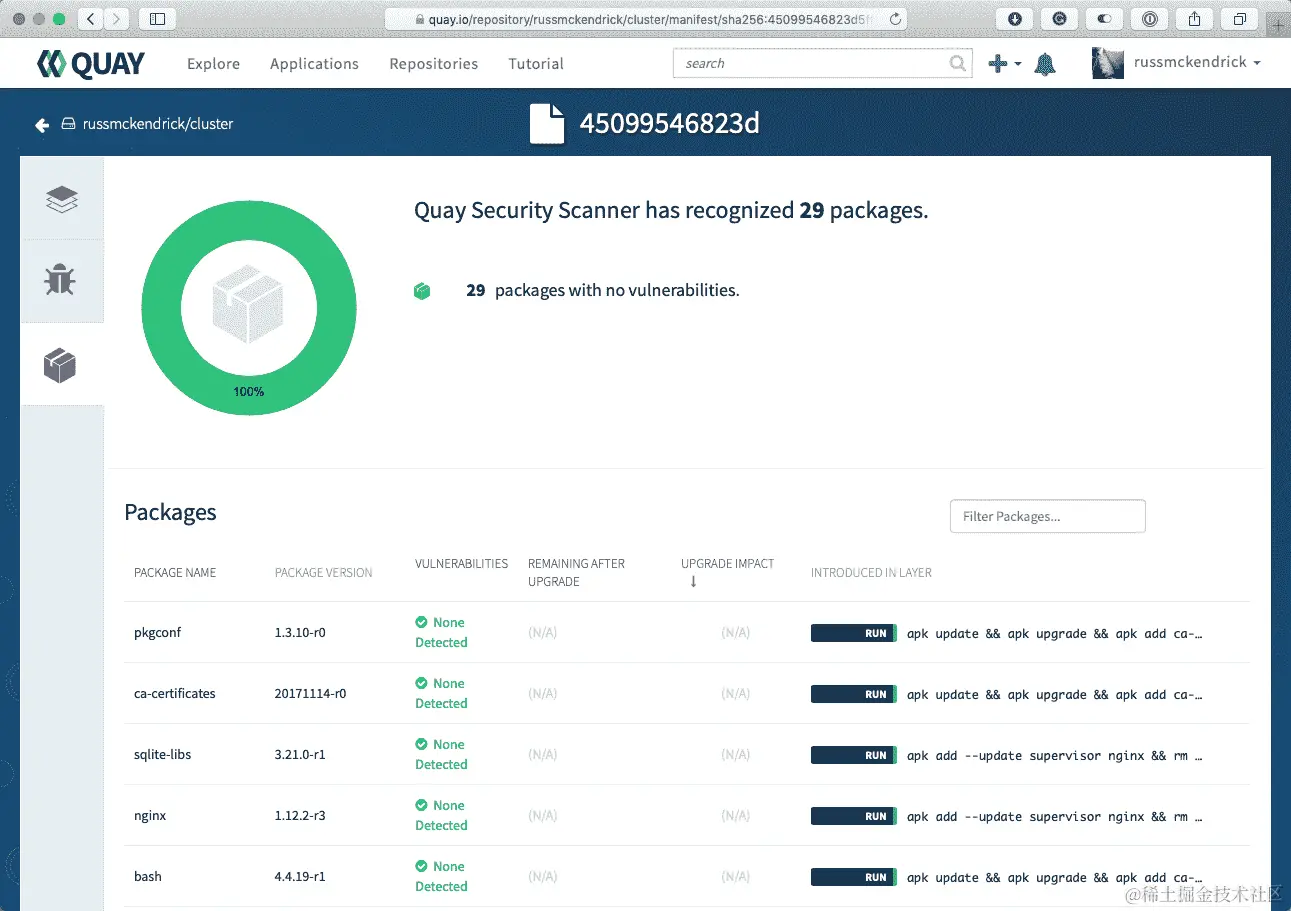Sort by Introduced In Layer column
The width and height of the screenshot is (1291, 911).
[871, 573]
